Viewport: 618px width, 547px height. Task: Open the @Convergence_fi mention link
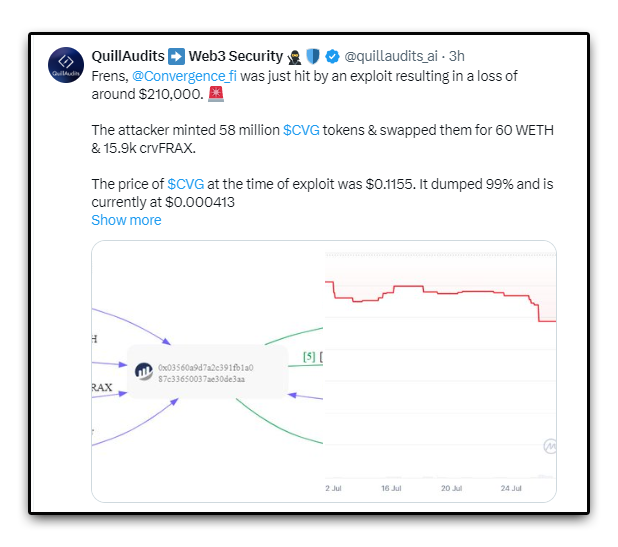pyautogui.click(x=184, y=76)
